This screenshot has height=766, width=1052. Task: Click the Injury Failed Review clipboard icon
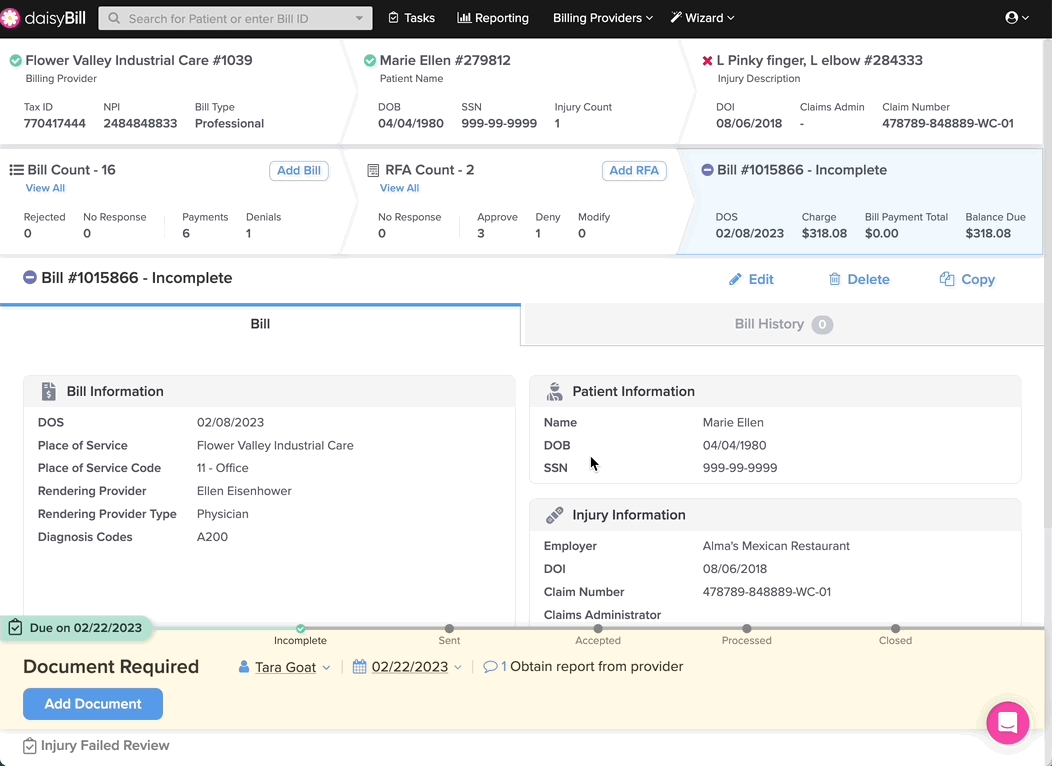point(30,746)
